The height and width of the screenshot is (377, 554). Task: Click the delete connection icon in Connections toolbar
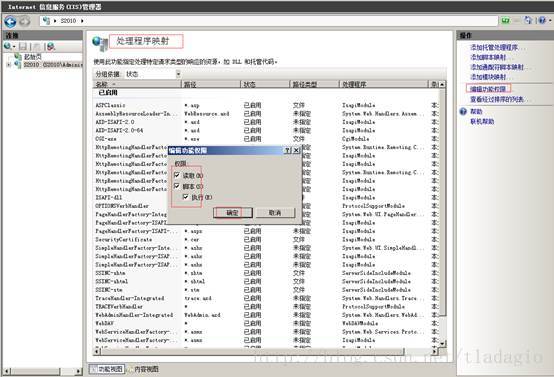tap(51, 46)
